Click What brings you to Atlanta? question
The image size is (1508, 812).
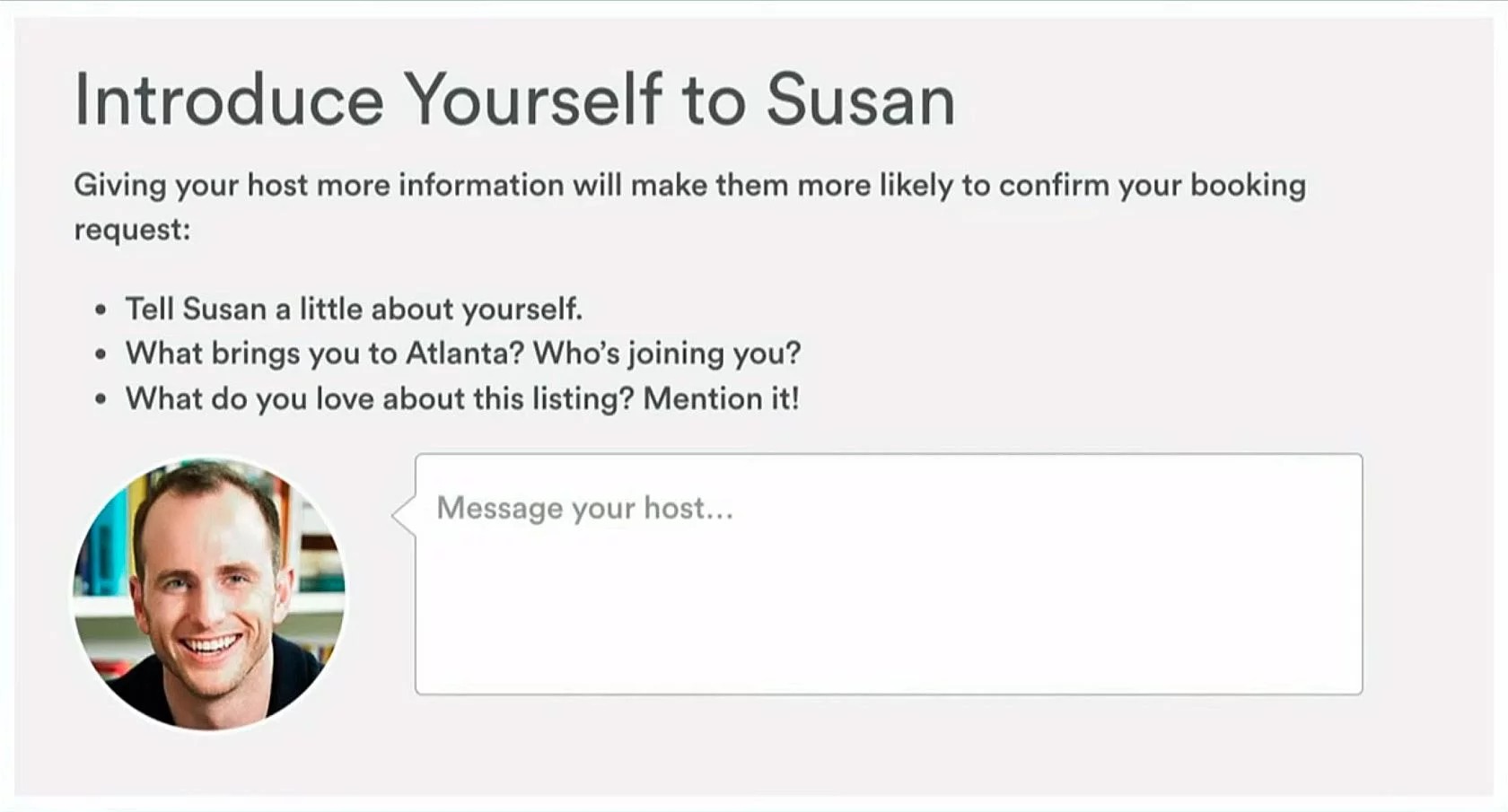(x=324, y=354)
